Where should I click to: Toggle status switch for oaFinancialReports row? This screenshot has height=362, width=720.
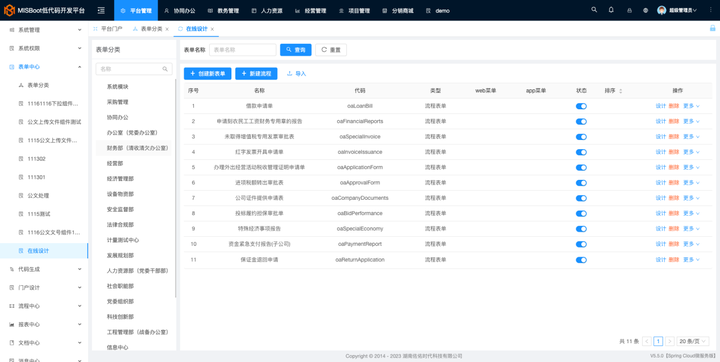click(x=581, y=122)
